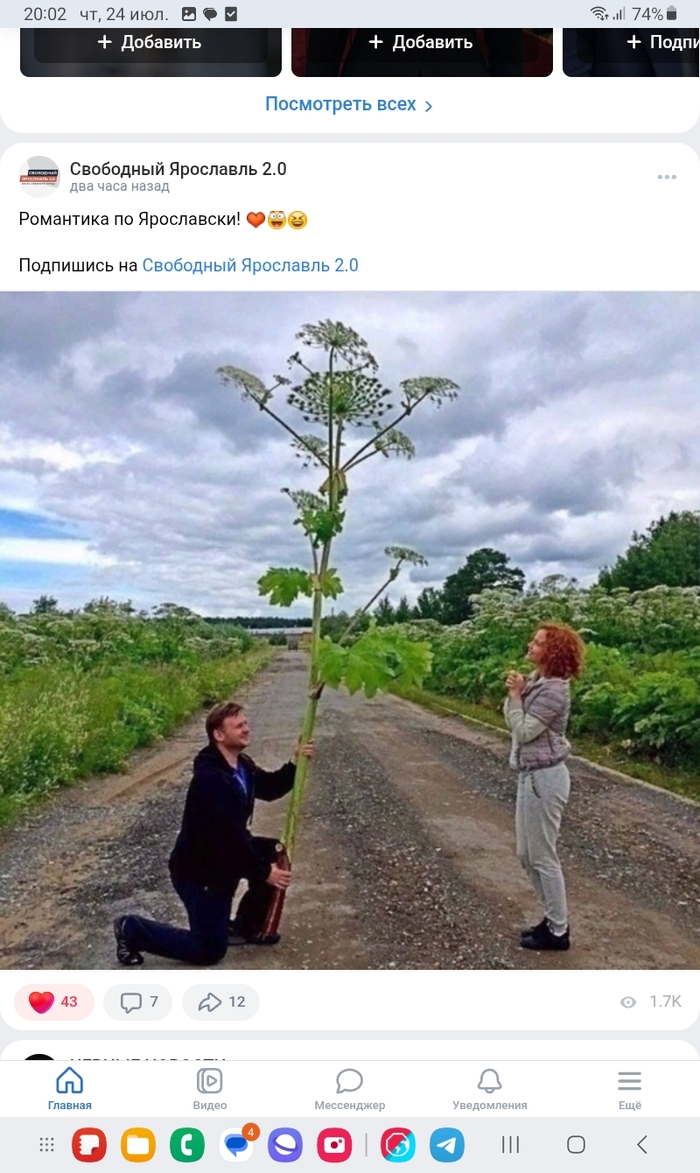Open comments on the Ярославль post
Viewport: 700px width, 1173px height.
138,1002
